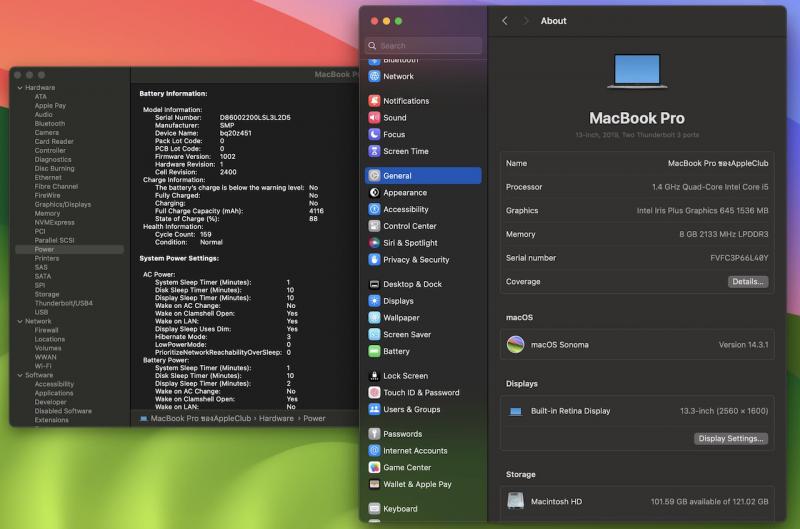
Task: Open the Accessibility icon
Action: tap(374, 209)
